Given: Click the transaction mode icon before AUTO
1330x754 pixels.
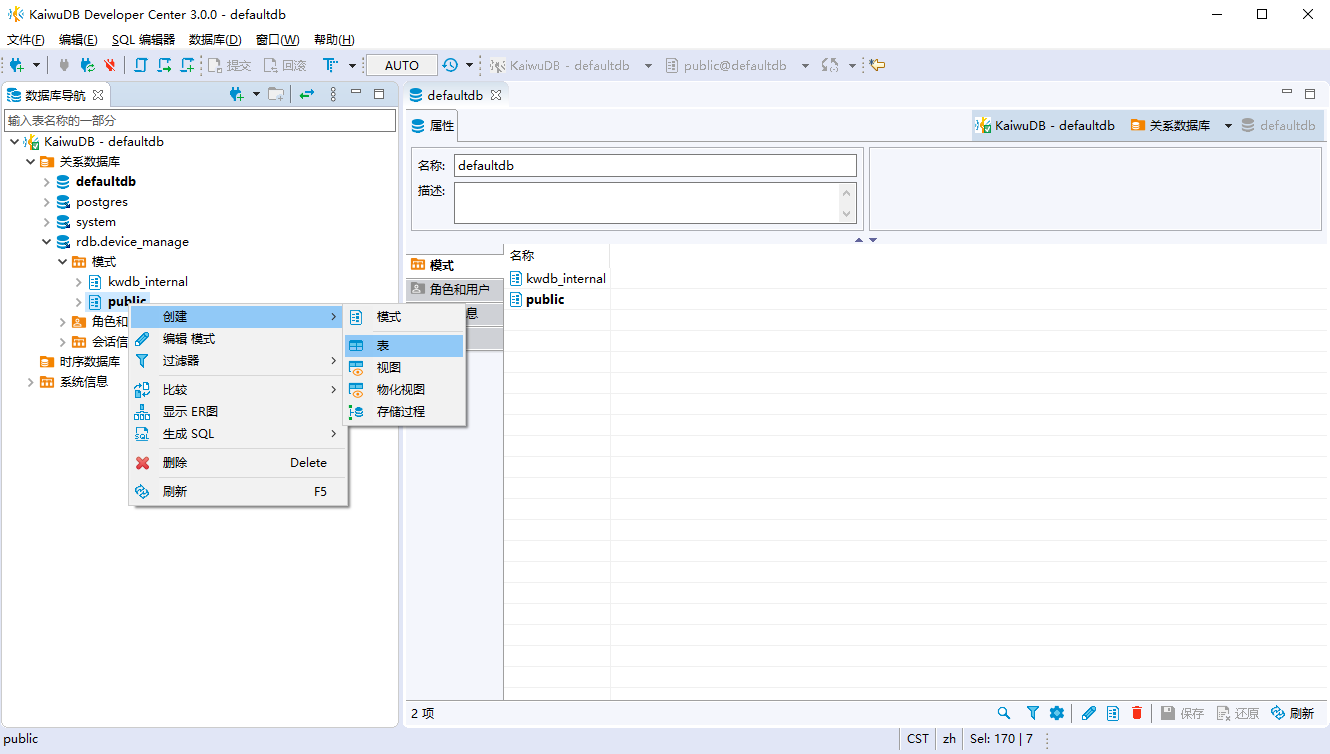Looking at the screenshot, I should tap(330, 65).
